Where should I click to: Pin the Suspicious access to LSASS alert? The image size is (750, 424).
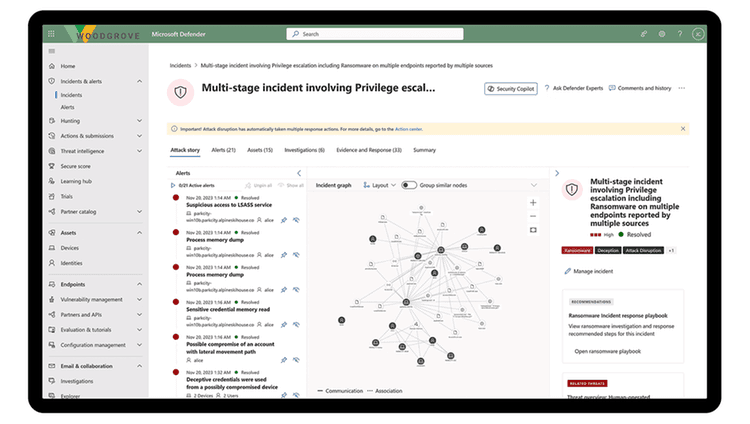tap(284, 220)
